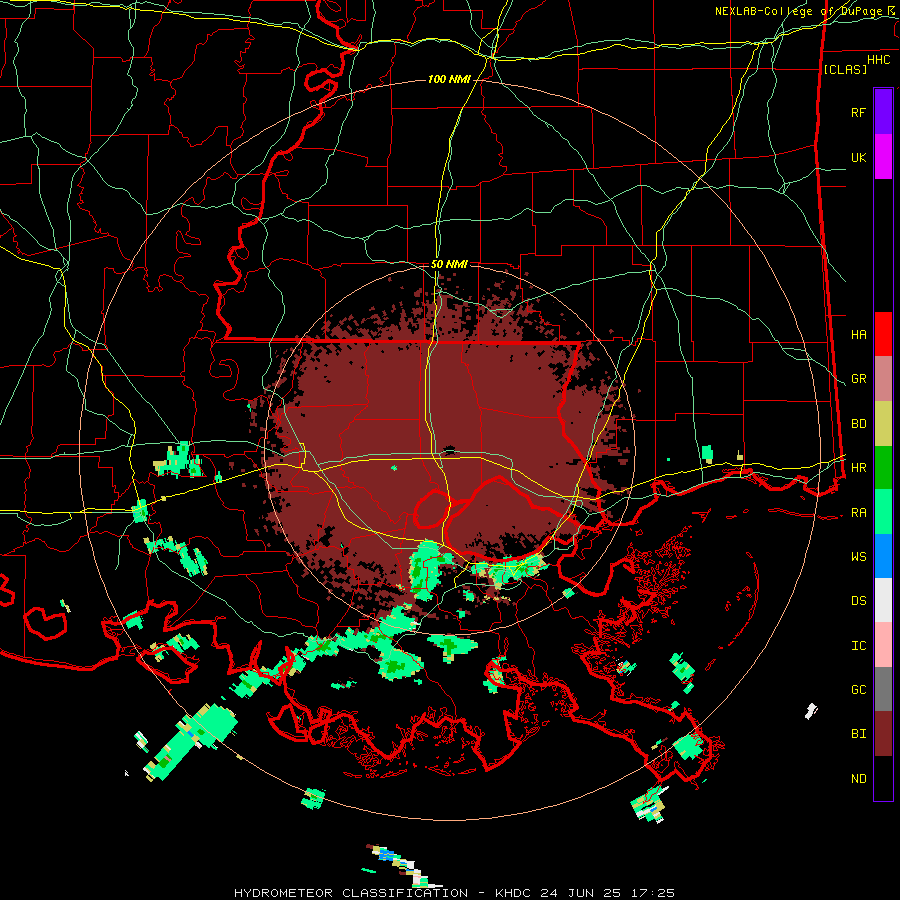Click the BD legend label
Screen dimensions: 900x900
click(x=858, y=424)
